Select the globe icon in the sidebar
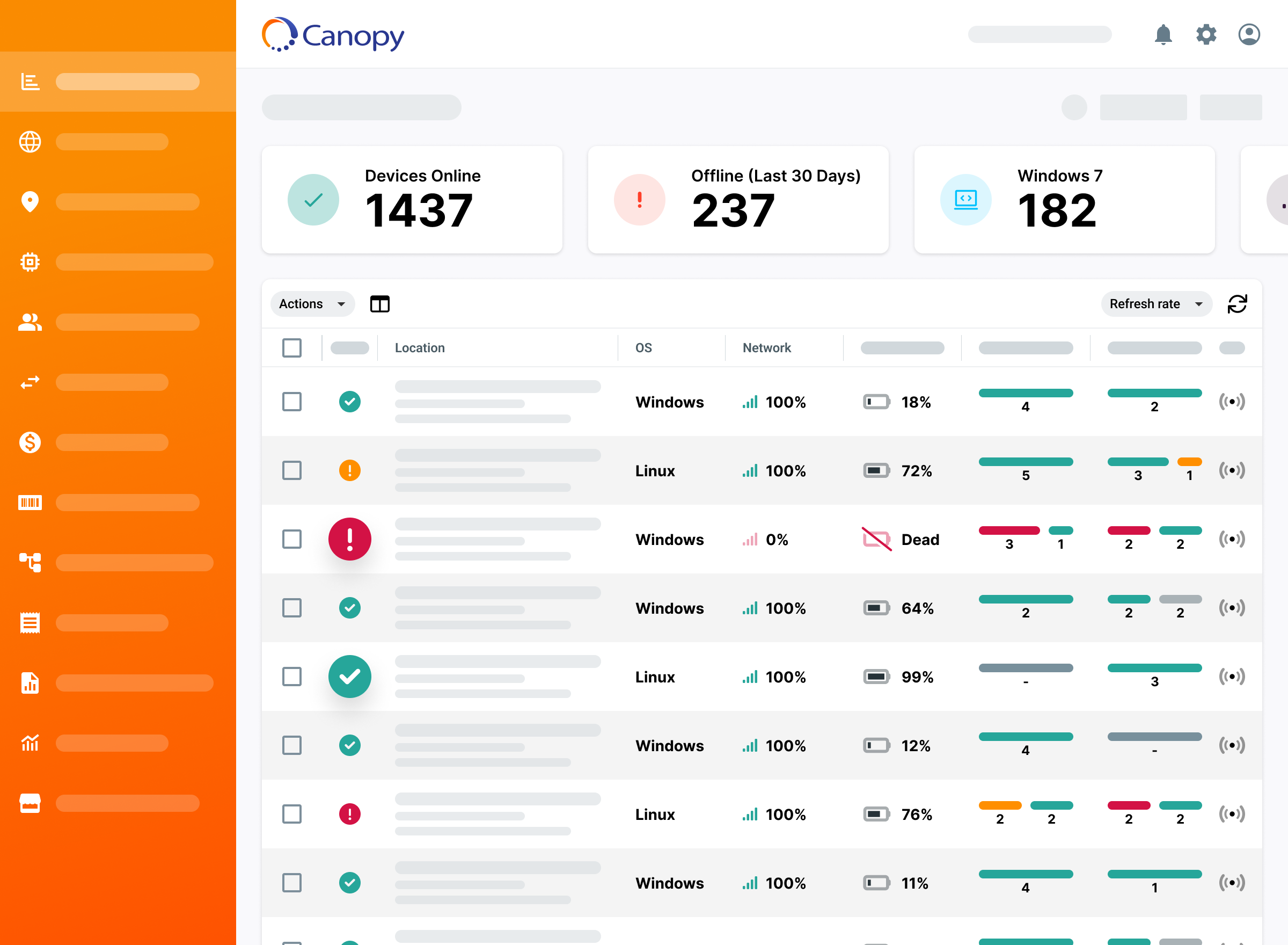 pyautogui.click(x=30, y=141)
